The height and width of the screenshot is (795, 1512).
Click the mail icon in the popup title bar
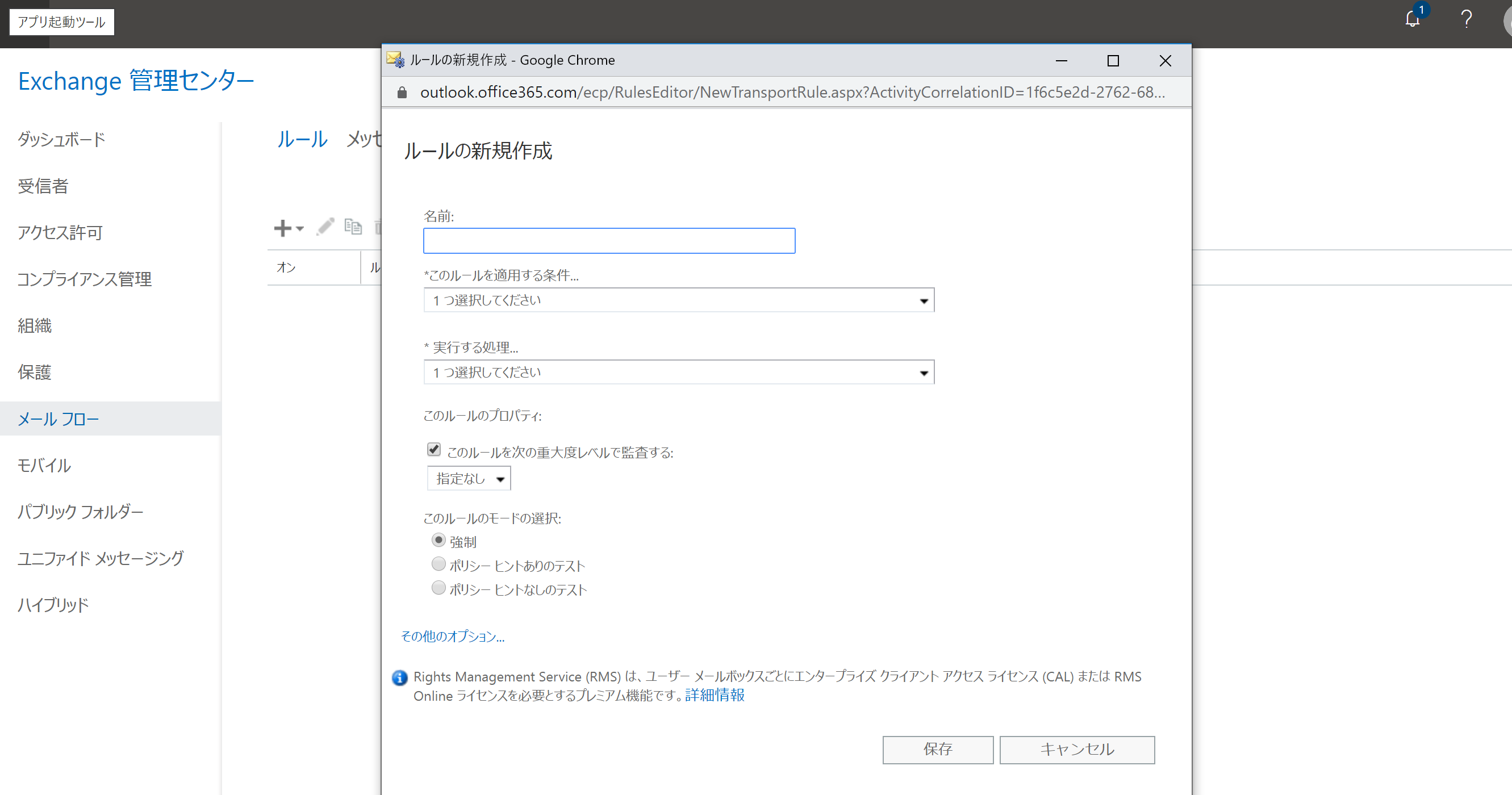point(395,60)
